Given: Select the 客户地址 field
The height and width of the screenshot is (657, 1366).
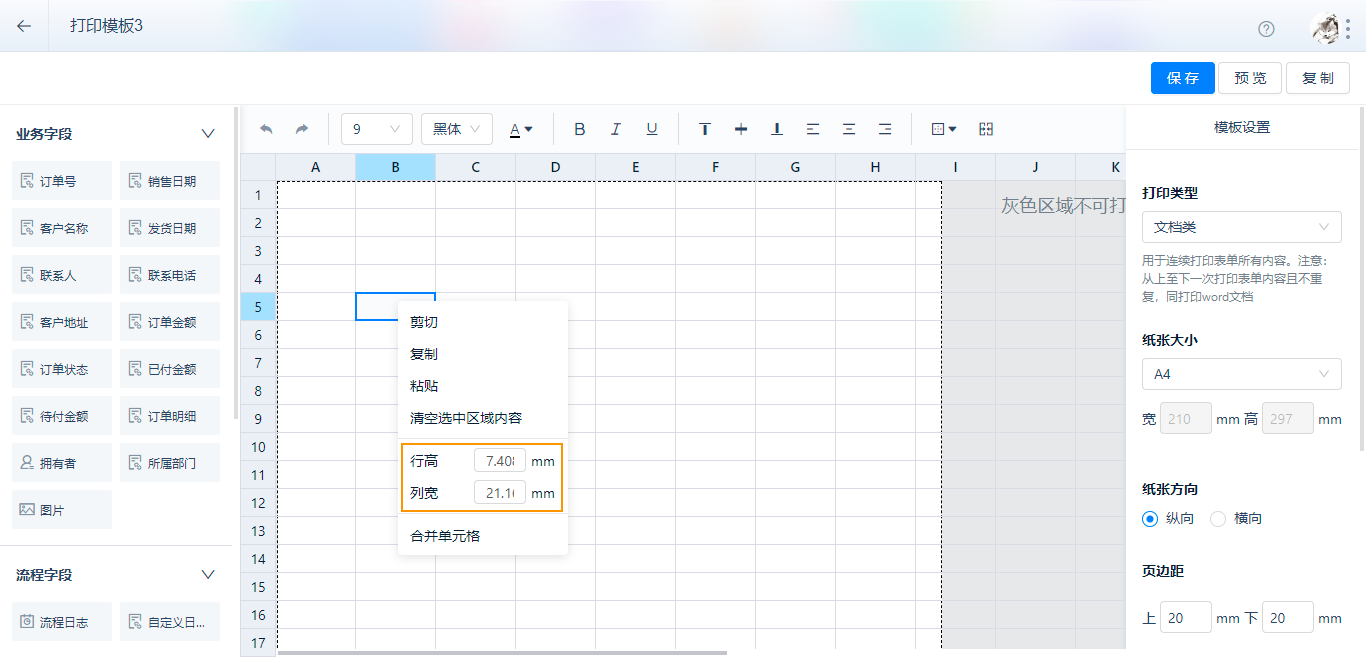Looking at the screenshot, I should [62, 322].
